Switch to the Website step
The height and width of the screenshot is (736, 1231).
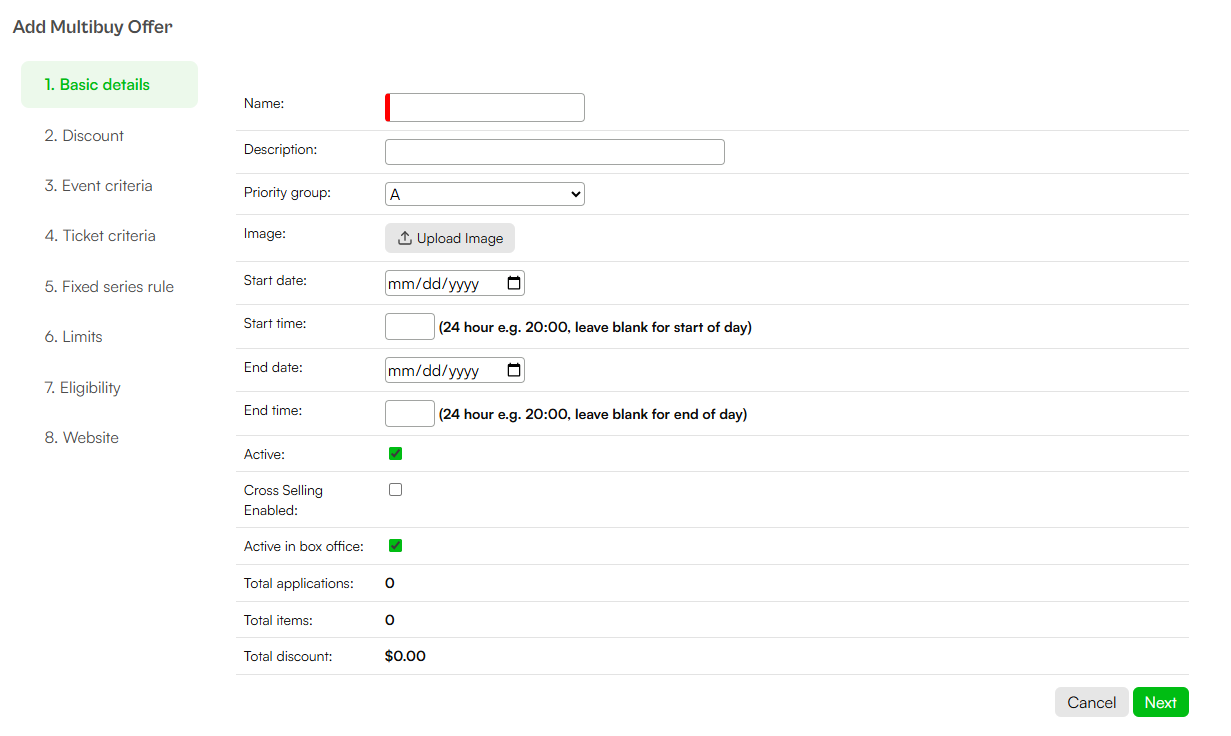pyautogui.click(x=81, y=438)
